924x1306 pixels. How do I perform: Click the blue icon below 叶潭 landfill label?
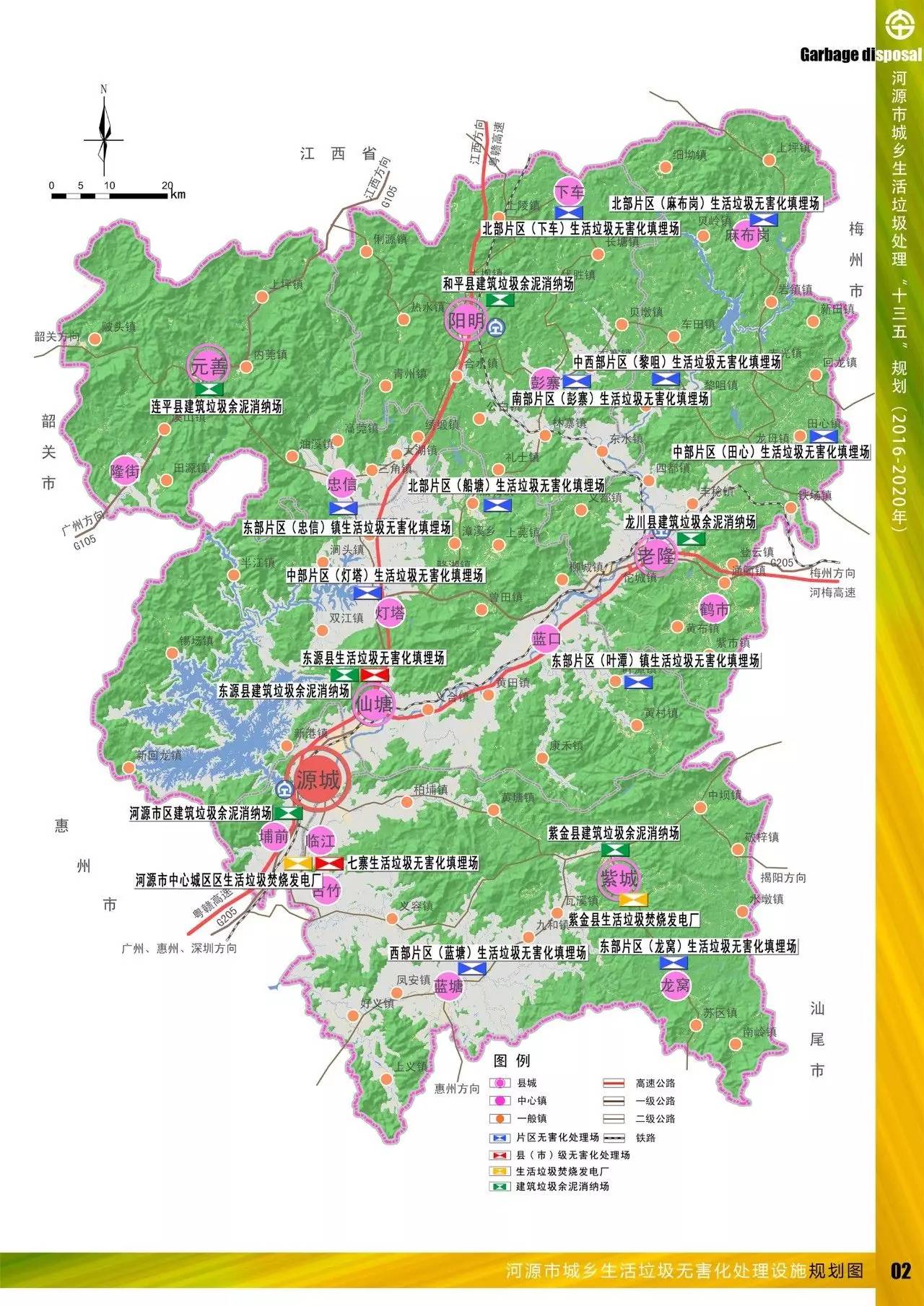click(x=639, y=681)
